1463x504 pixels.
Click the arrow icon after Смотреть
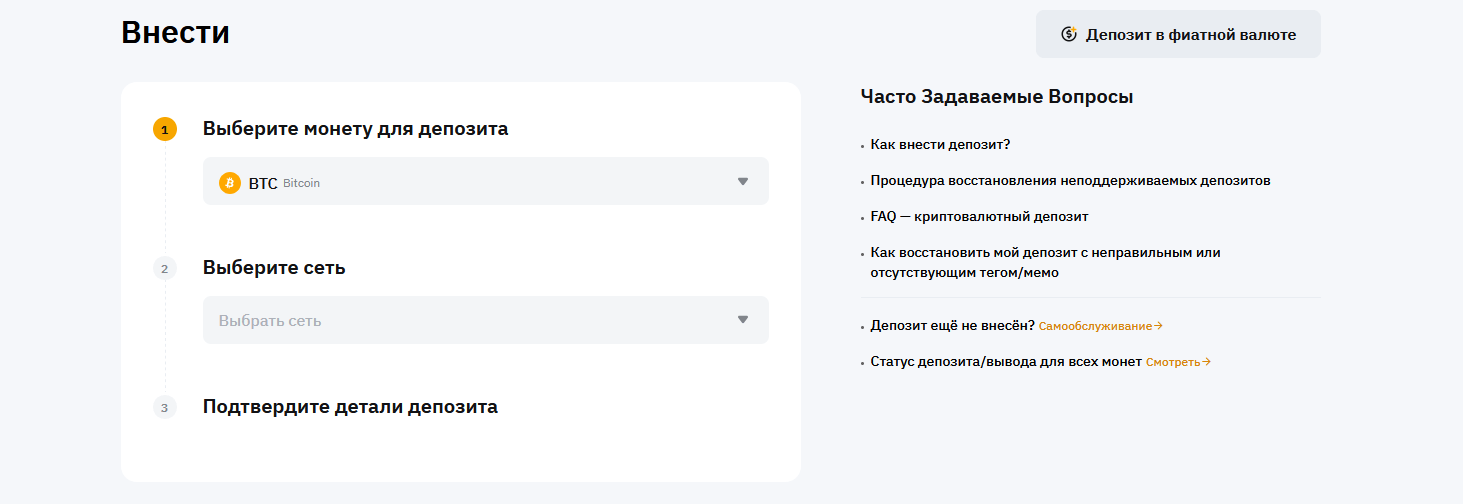1207,362
